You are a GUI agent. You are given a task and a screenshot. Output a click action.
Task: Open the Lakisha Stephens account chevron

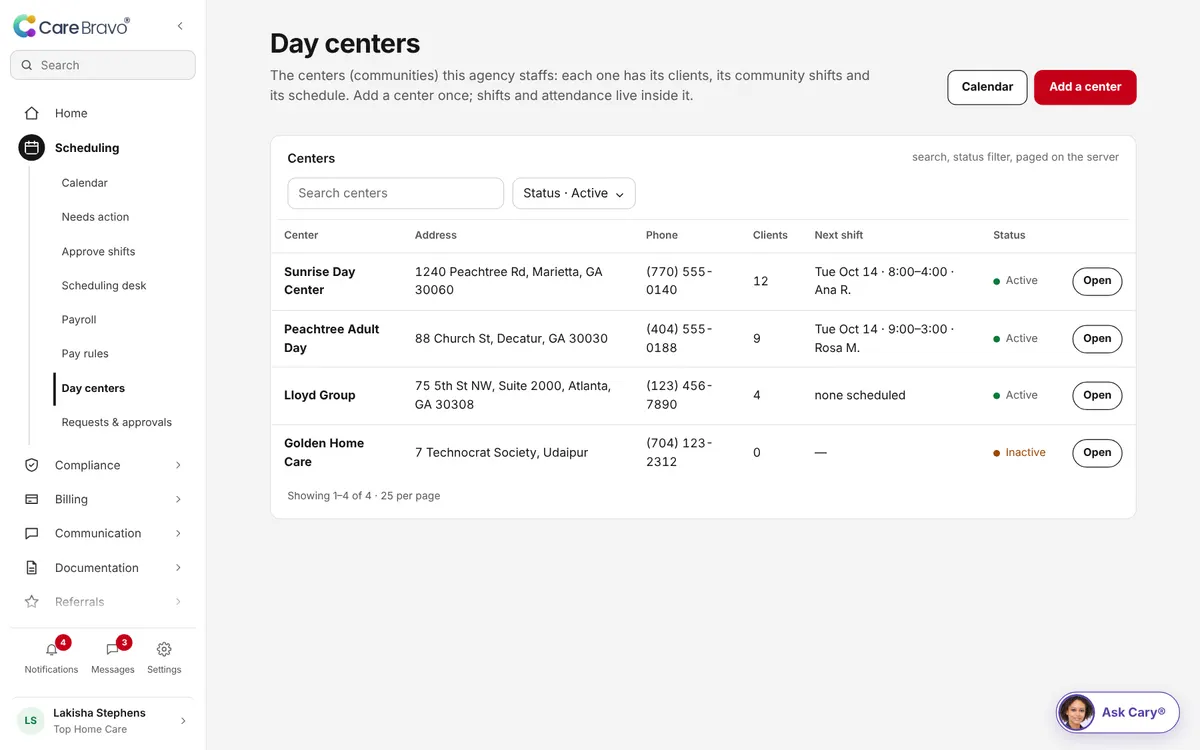point(182,721)
